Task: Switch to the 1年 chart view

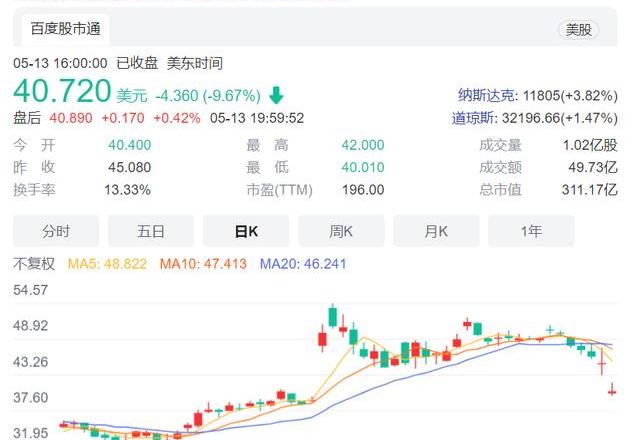Action: point(531,231)
